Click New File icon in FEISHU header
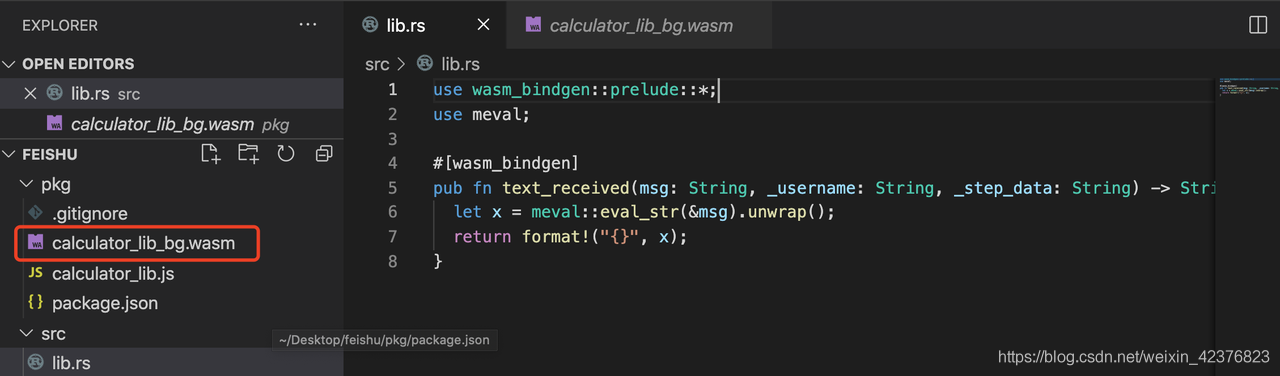The height and width of the screenshot is (376, 1280). [x=210, y=154]
